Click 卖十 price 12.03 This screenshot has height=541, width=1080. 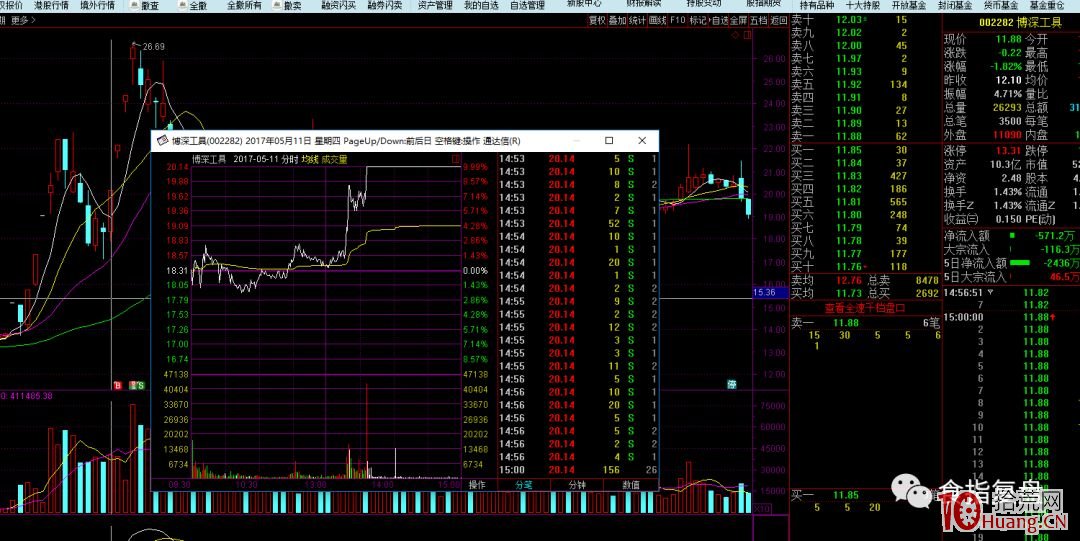point(849,19)
